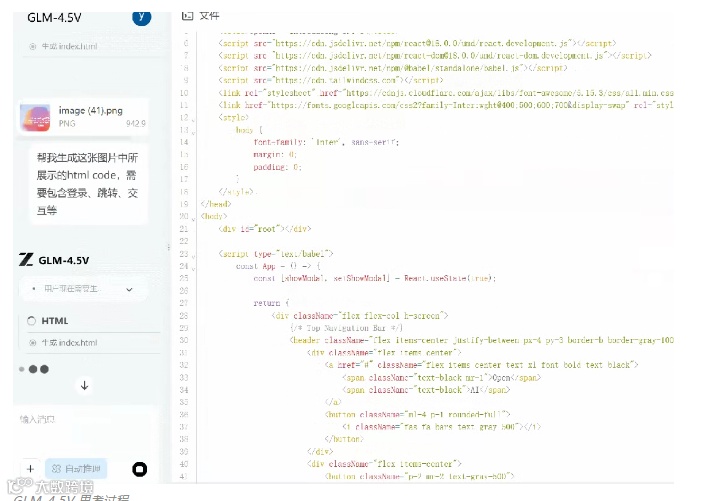Focus the message input field

(x=85, y=420)
